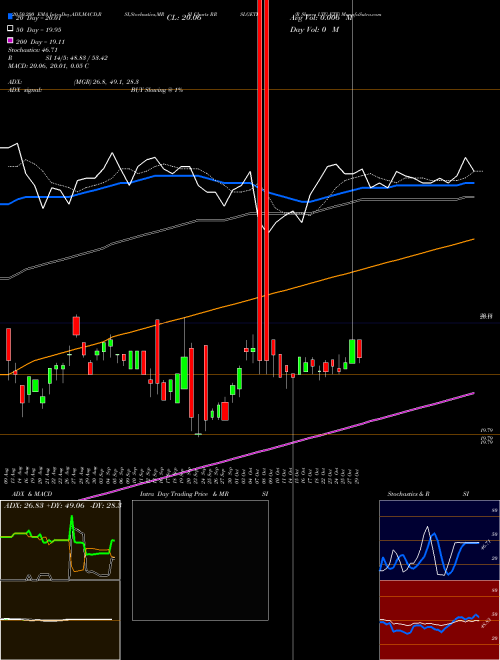Click the 'MACD: 20.06, 20.01, 0.05 C' readout
500x660 pixels.
click(48, 66)
